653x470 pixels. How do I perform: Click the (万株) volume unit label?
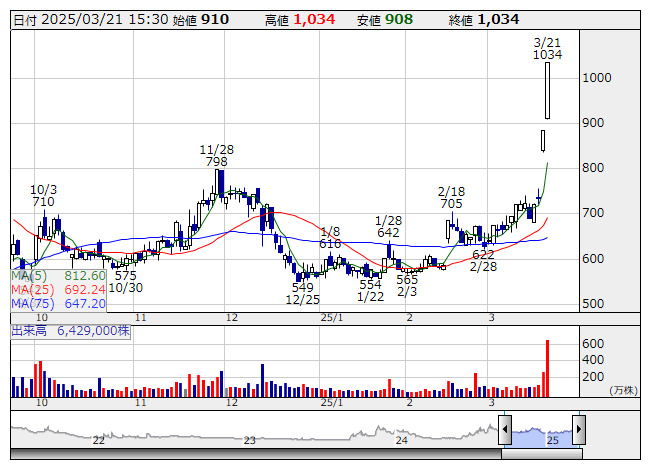pyautogui.click(x=623, y=390)
